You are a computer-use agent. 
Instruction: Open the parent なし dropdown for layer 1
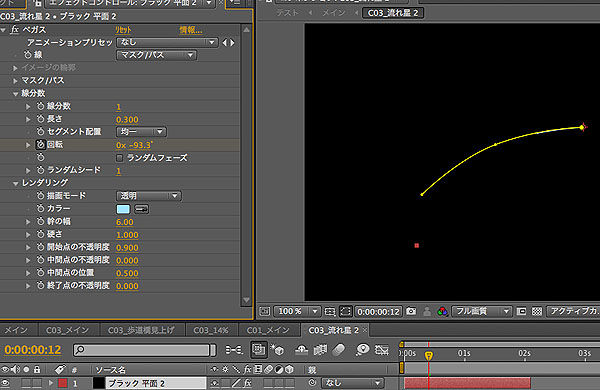[352, 383]
